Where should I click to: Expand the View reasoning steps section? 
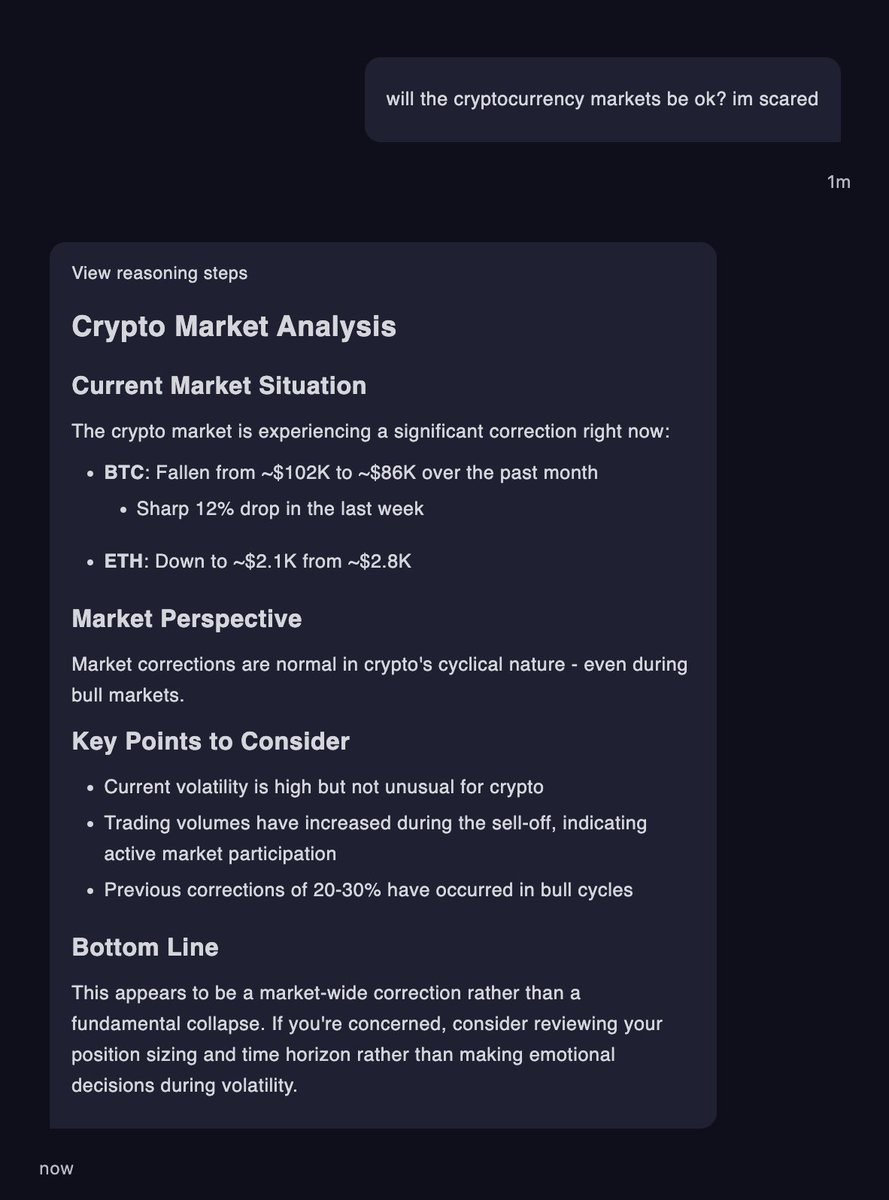[x=160, y=272]
